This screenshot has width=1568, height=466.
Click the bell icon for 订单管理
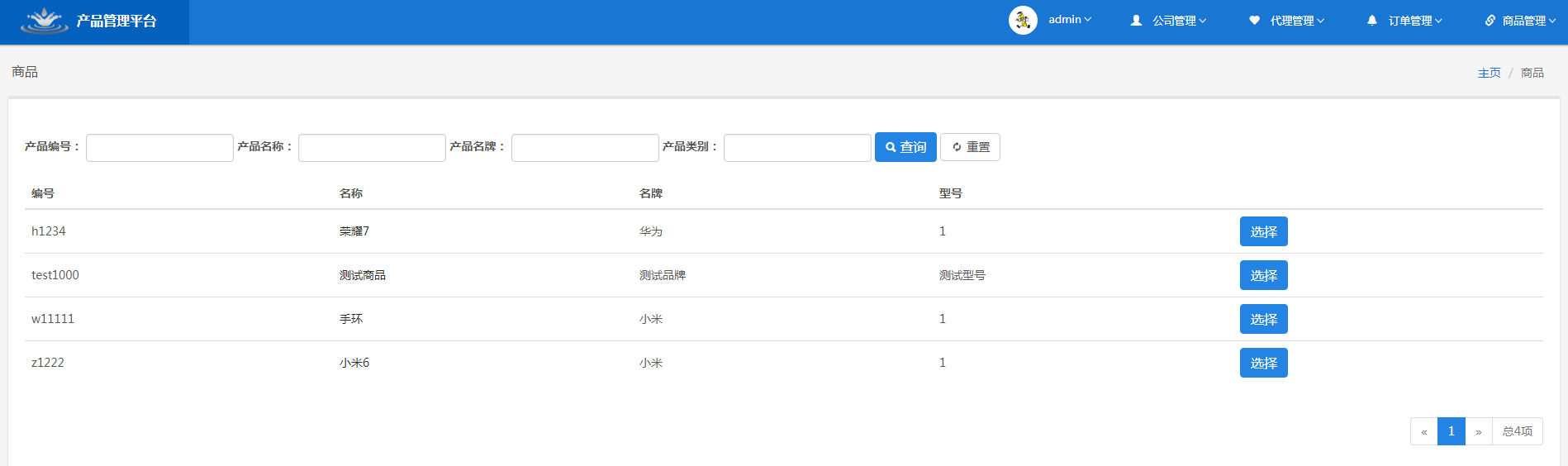point(1372,21)
